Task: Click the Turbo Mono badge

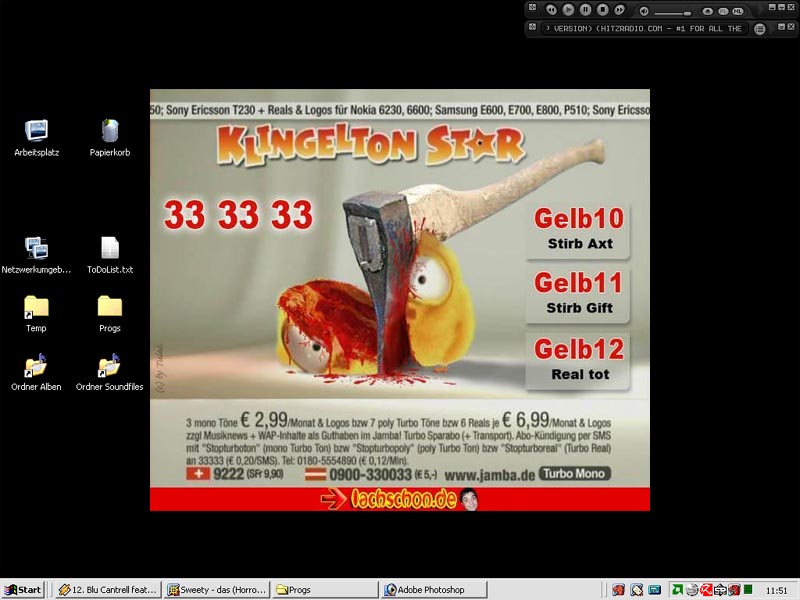Action: (574, 474)
